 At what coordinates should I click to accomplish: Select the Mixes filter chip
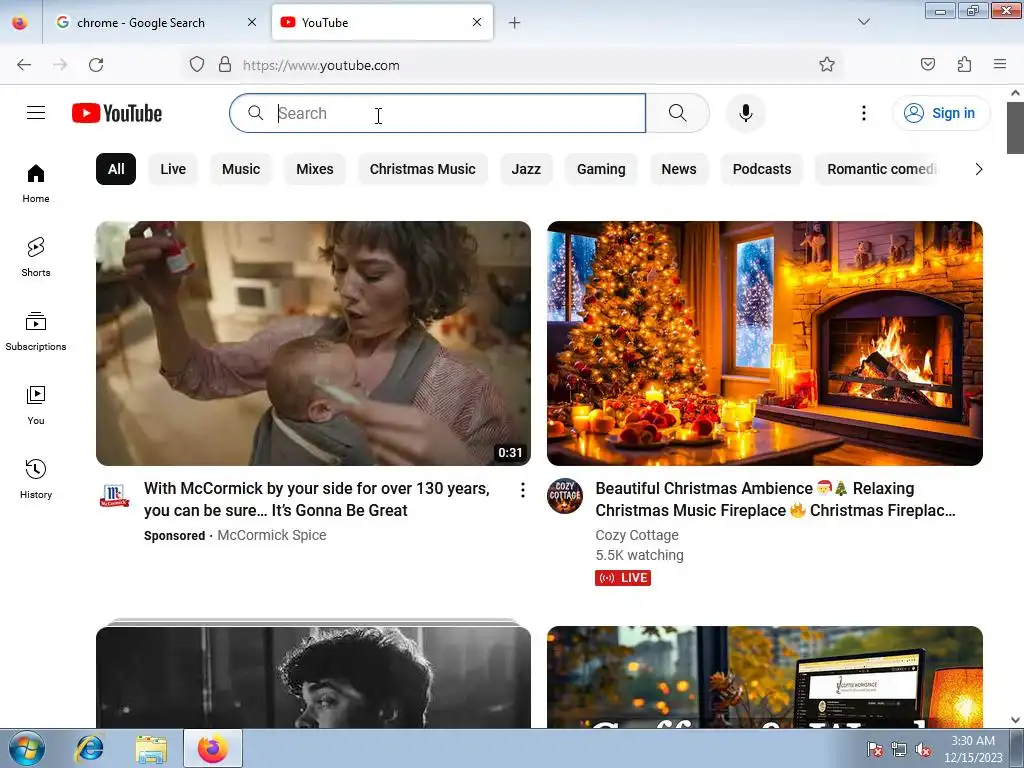315,169
